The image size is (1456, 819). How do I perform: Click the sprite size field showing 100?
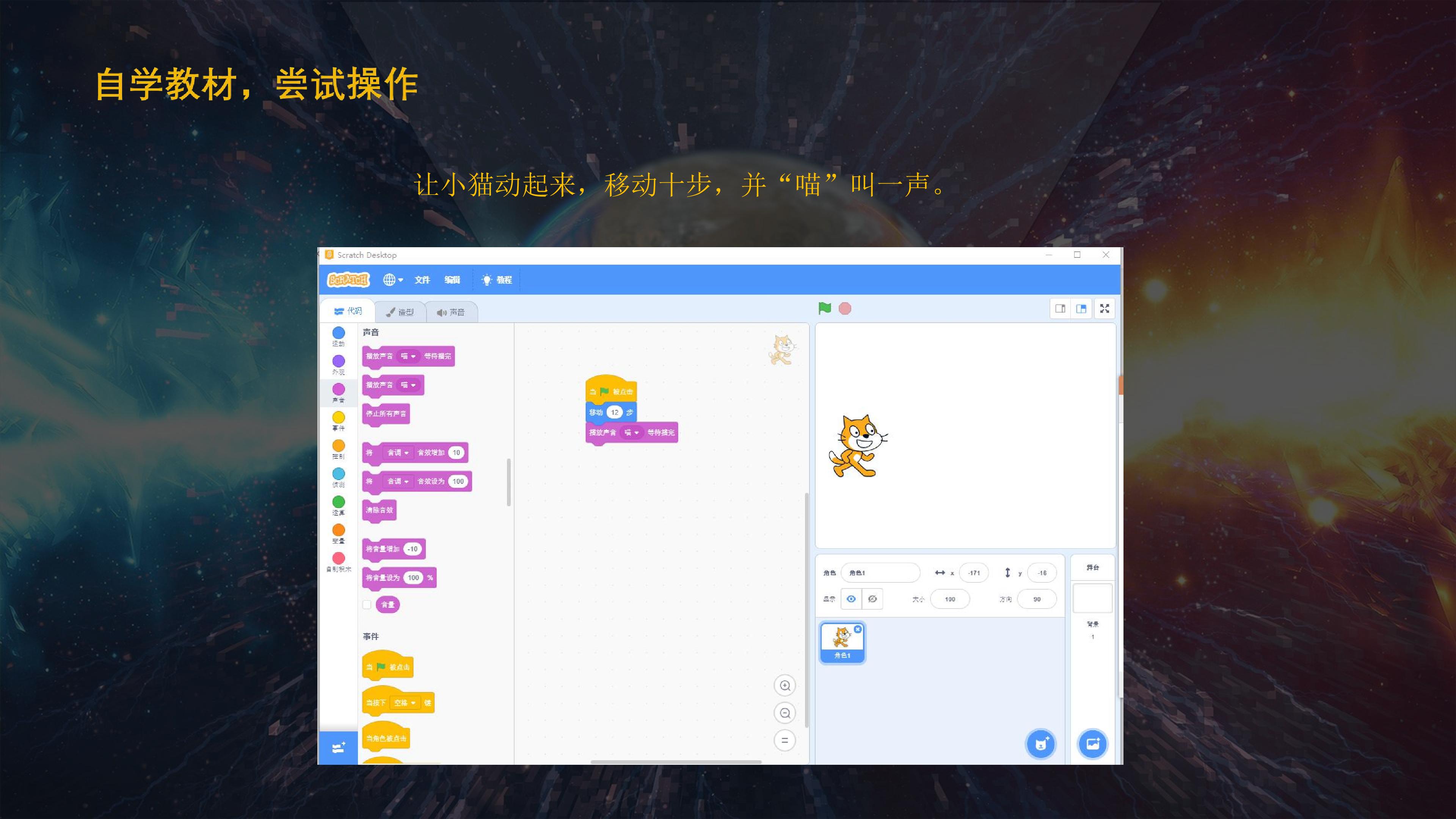pos(950,599)
